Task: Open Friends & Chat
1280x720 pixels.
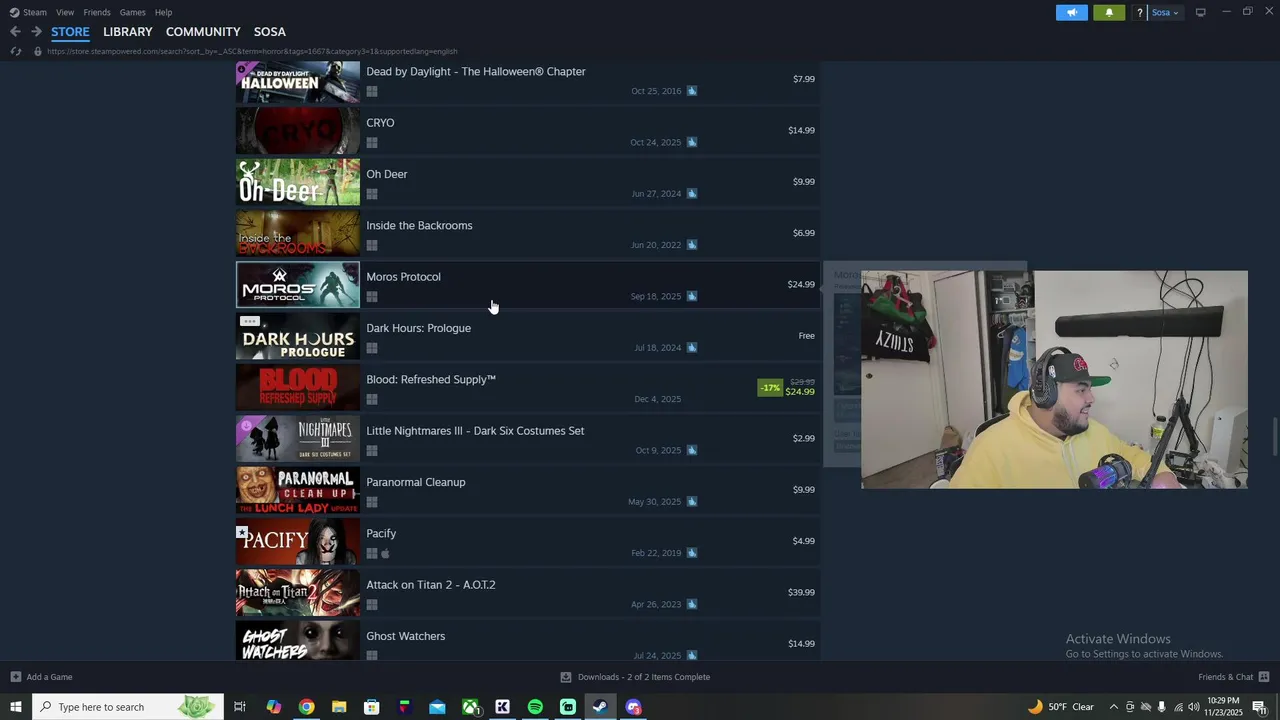Action: 1234,677
